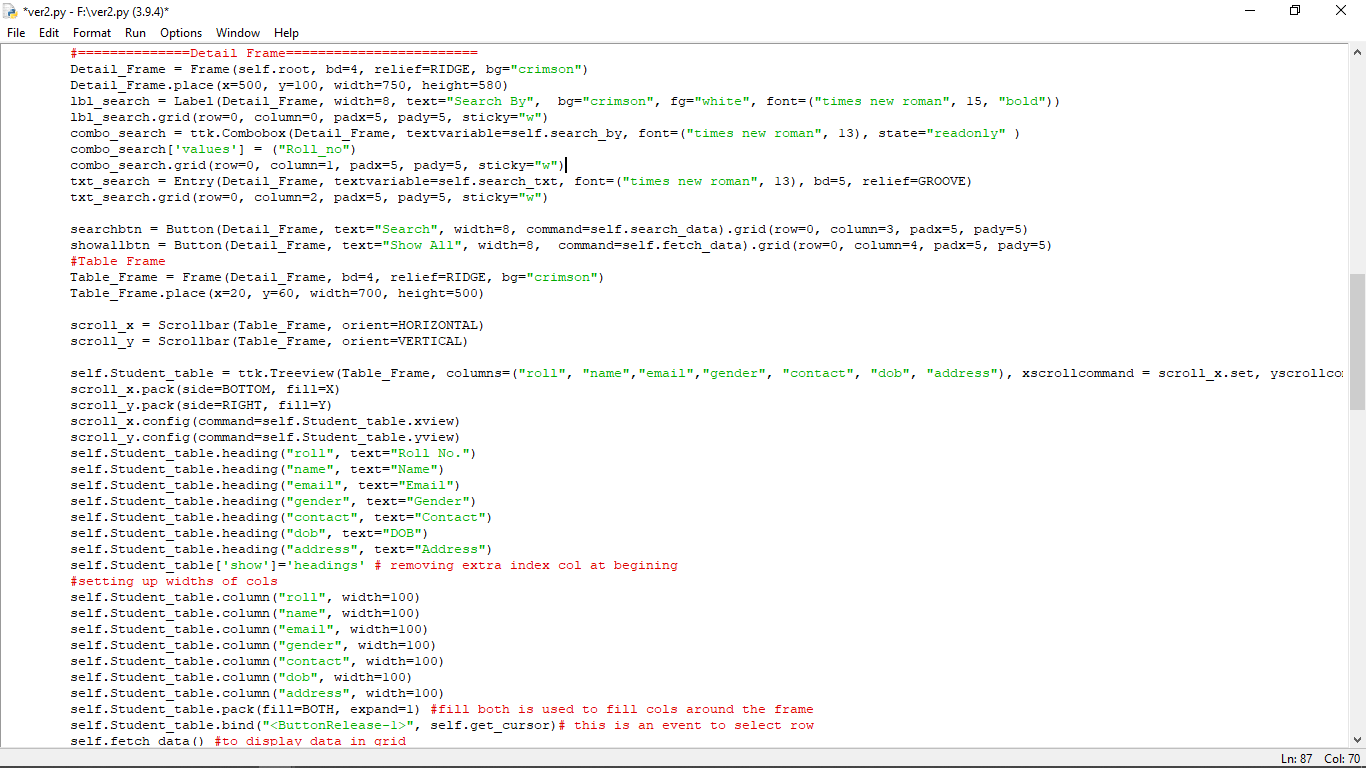The height and width of the screenshot is (768, 1366).
Task: Open the Format menu
Action: tap(91, 32)
